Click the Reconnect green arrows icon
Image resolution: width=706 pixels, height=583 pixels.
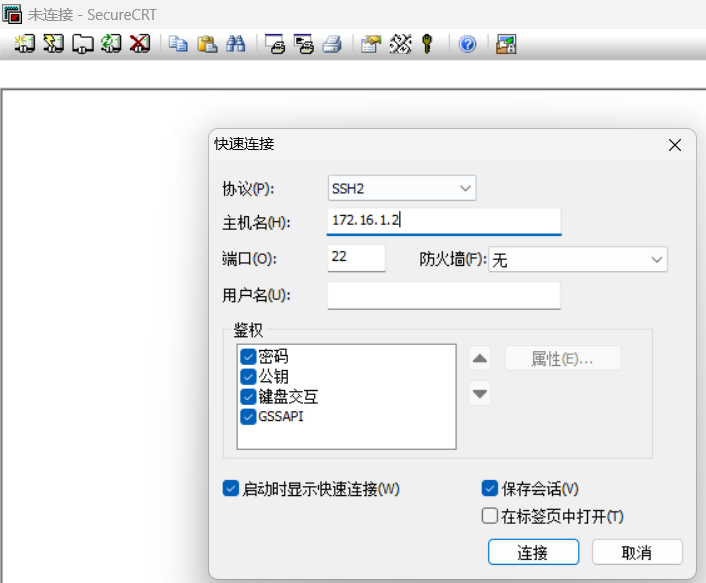[x=111, y=44]
